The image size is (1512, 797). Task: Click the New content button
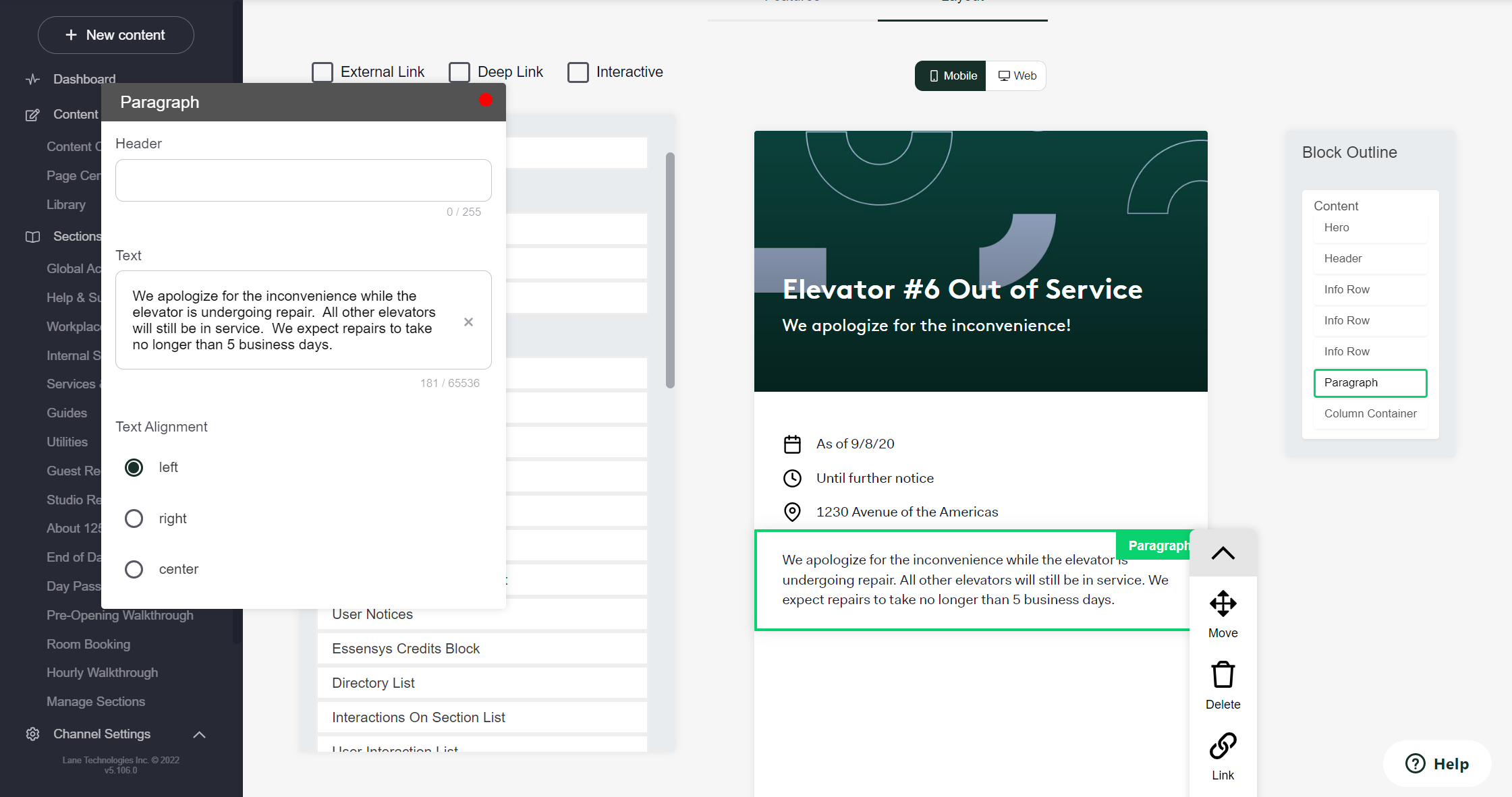click(116, 35)
